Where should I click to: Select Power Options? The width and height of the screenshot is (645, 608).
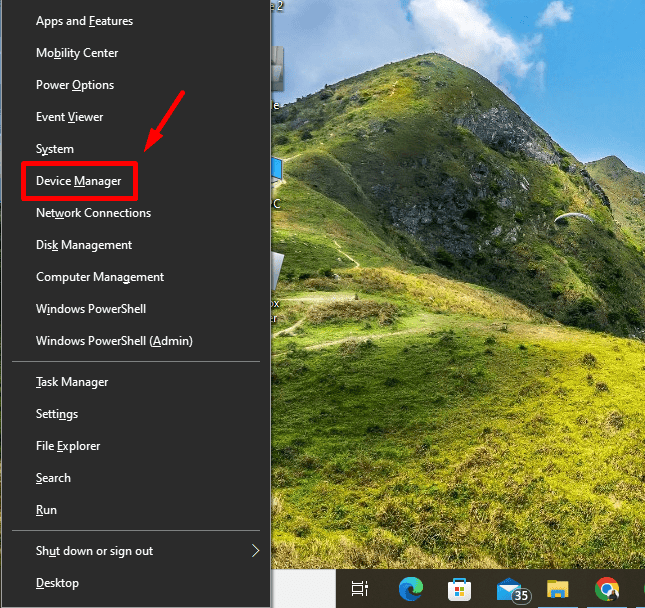136,85
